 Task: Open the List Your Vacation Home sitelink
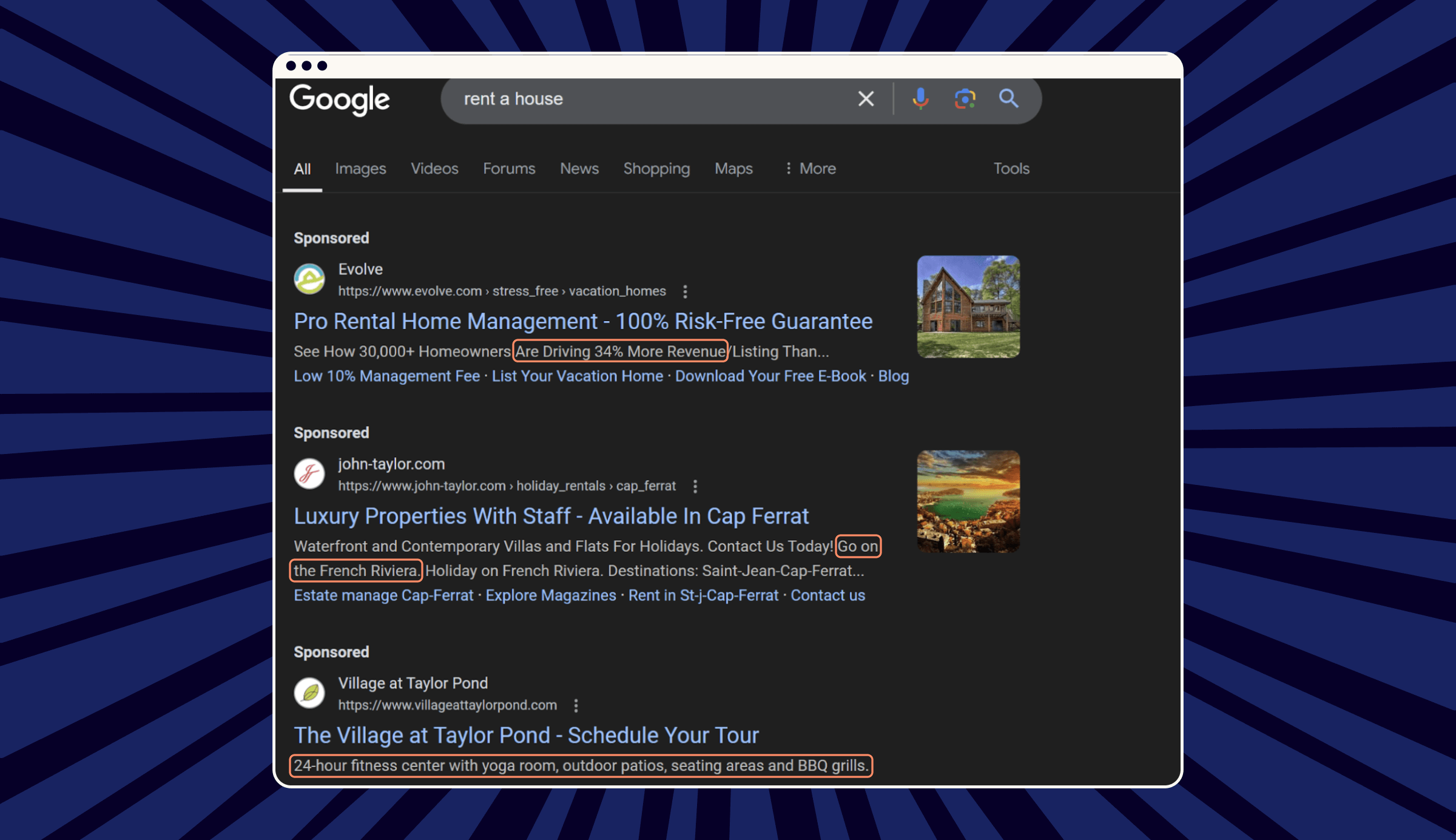578,376
